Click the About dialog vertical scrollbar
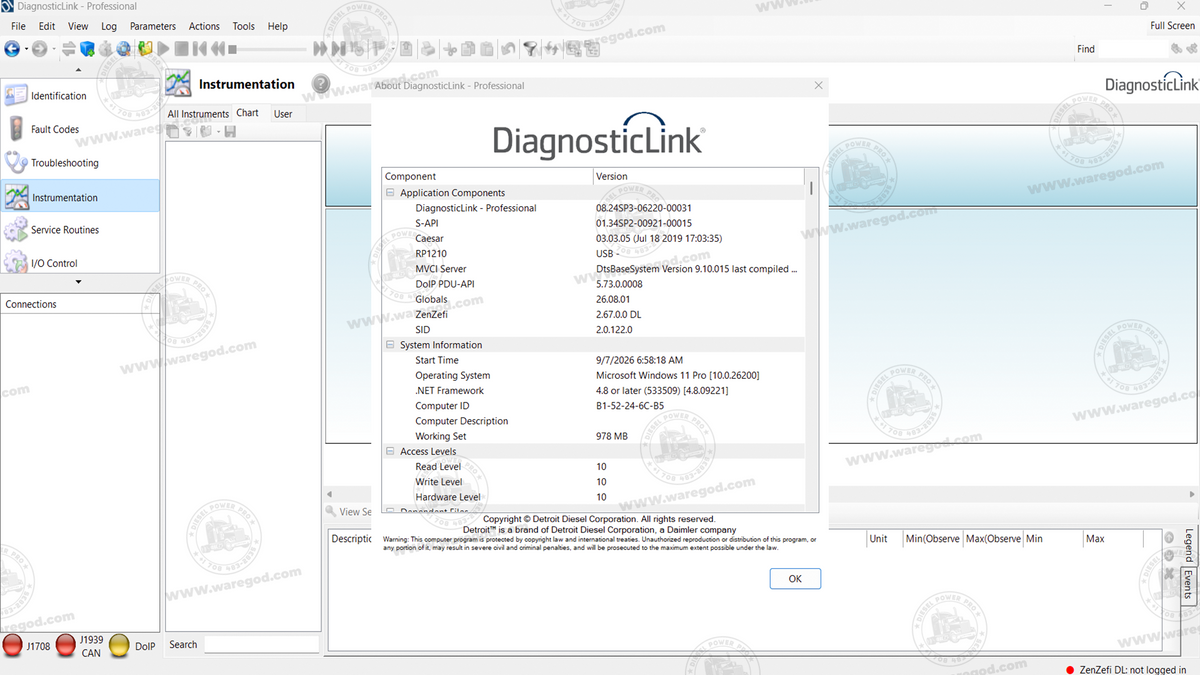The width and height of the screenshot is (1200, 675). pyautogui.click(x=811, y=340)
